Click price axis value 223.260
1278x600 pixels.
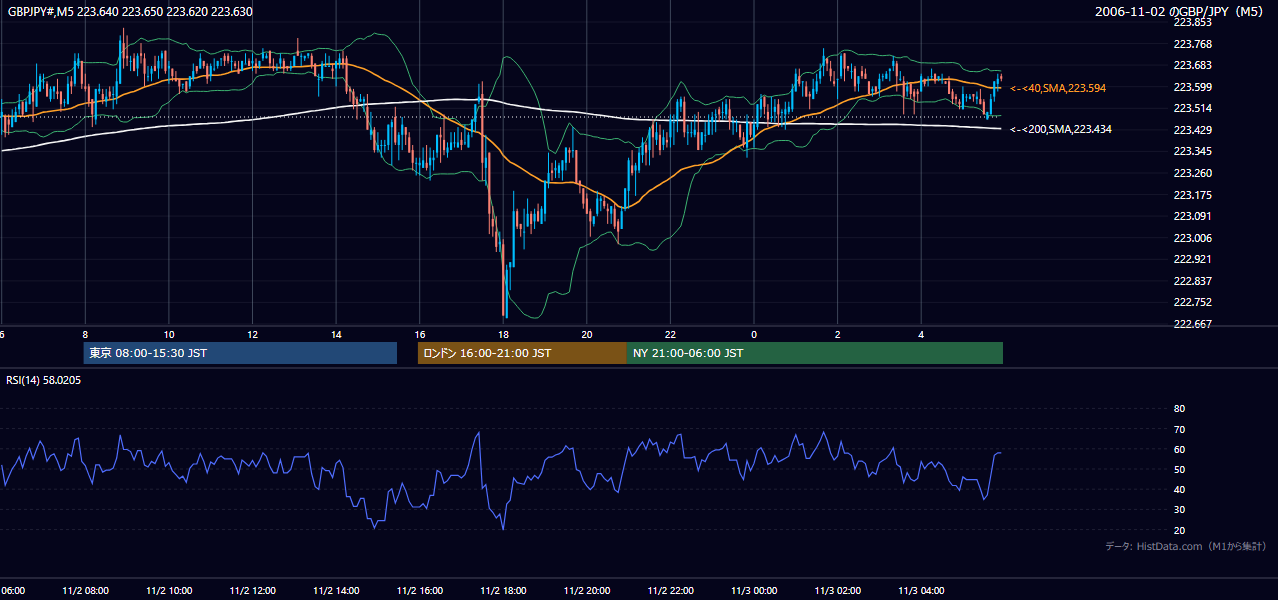1192,173
